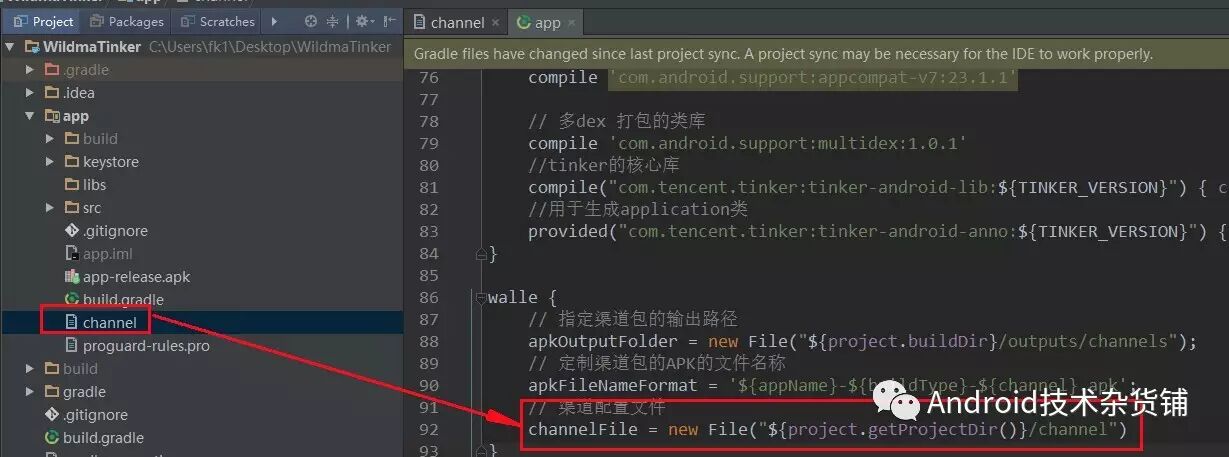Hide the project panel with the hide icon
The height and width of the screenshot is (457, 1229).
click(x=390, y=21)
